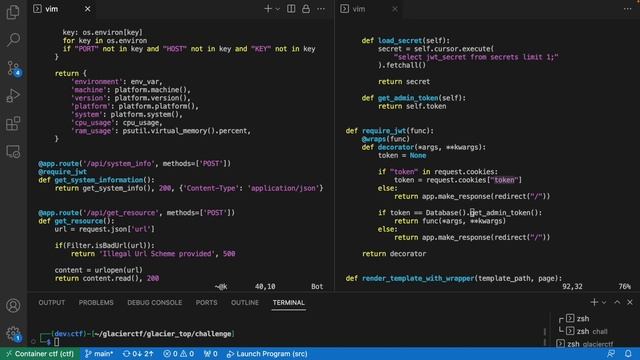Close the bottom panel

click(x=630, y=302)
